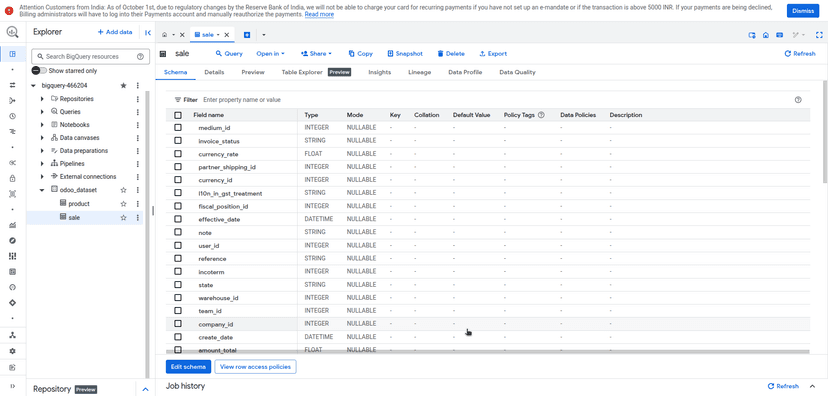Open the Read more link
828x396 pixels.
pyautogui.click(x=319, y=14)
